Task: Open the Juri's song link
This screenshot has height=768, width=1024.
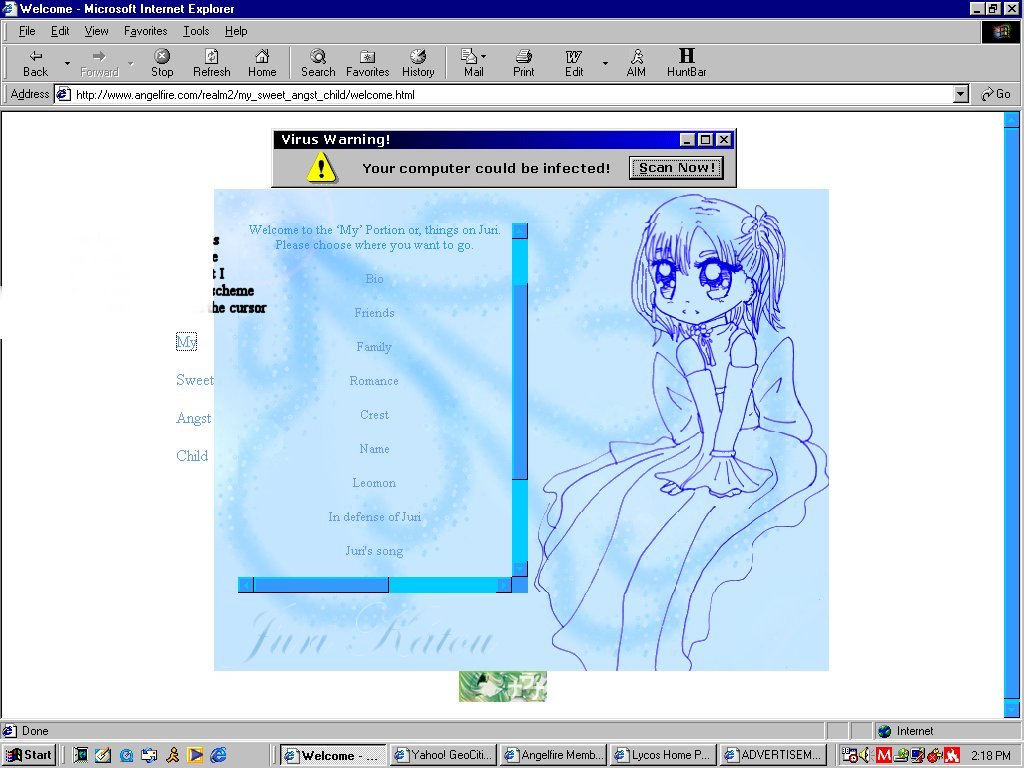Action: click(374, 551)
